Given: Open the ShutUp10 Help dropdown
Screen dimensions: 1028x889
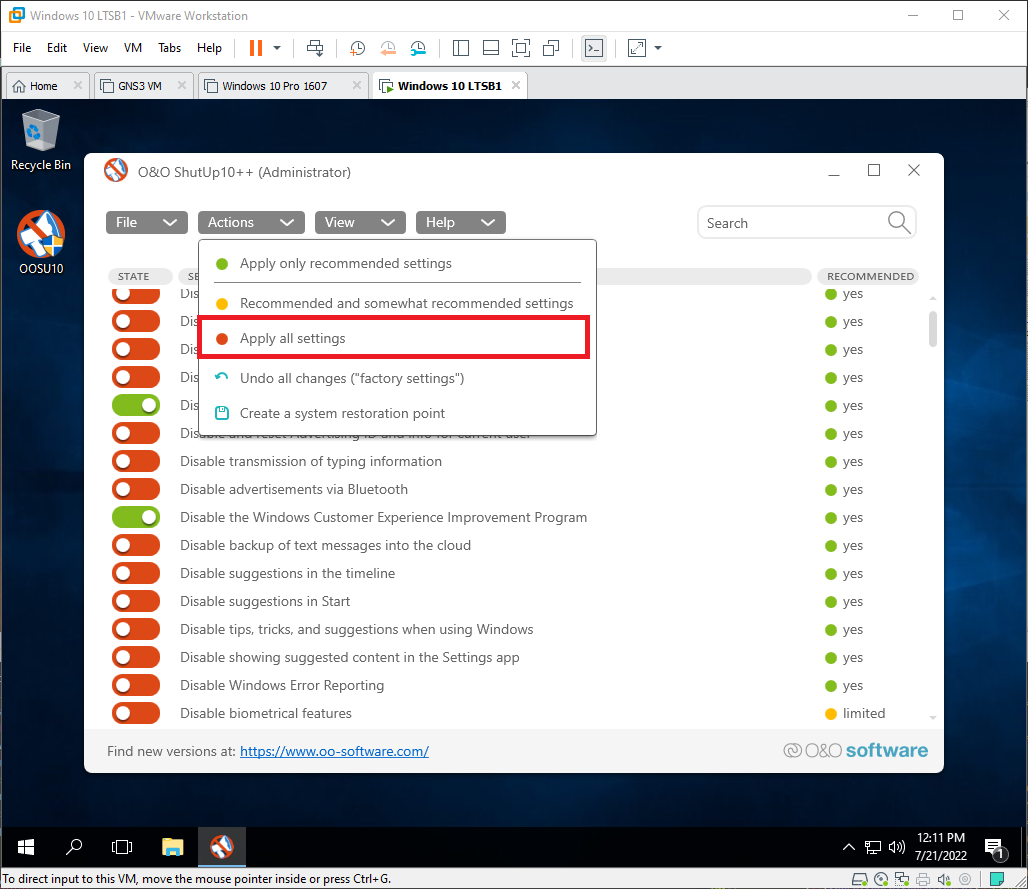Looking at the screenshot, I should [460, 222].
